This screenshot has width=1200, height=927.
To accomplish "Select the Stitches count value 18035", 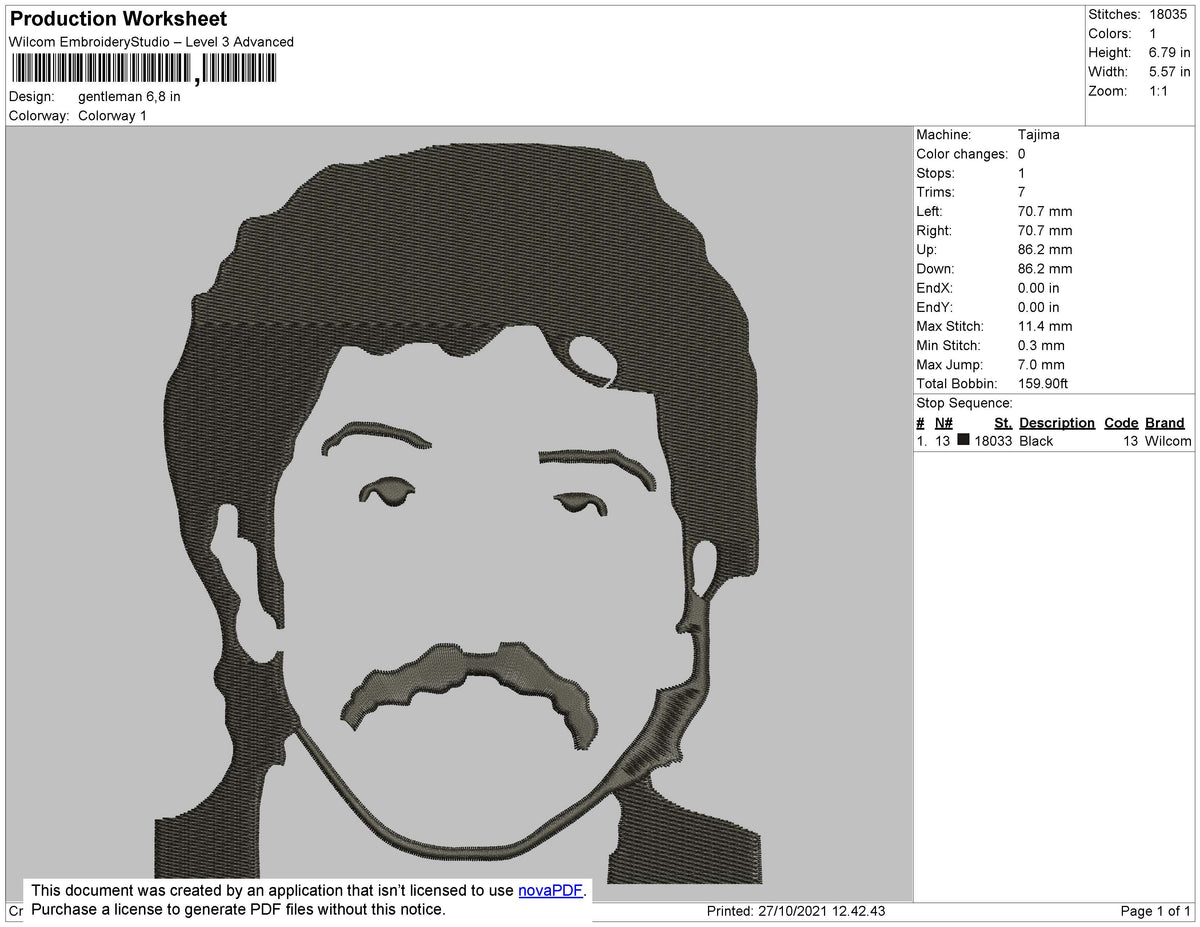I will tap(1169, 14).
